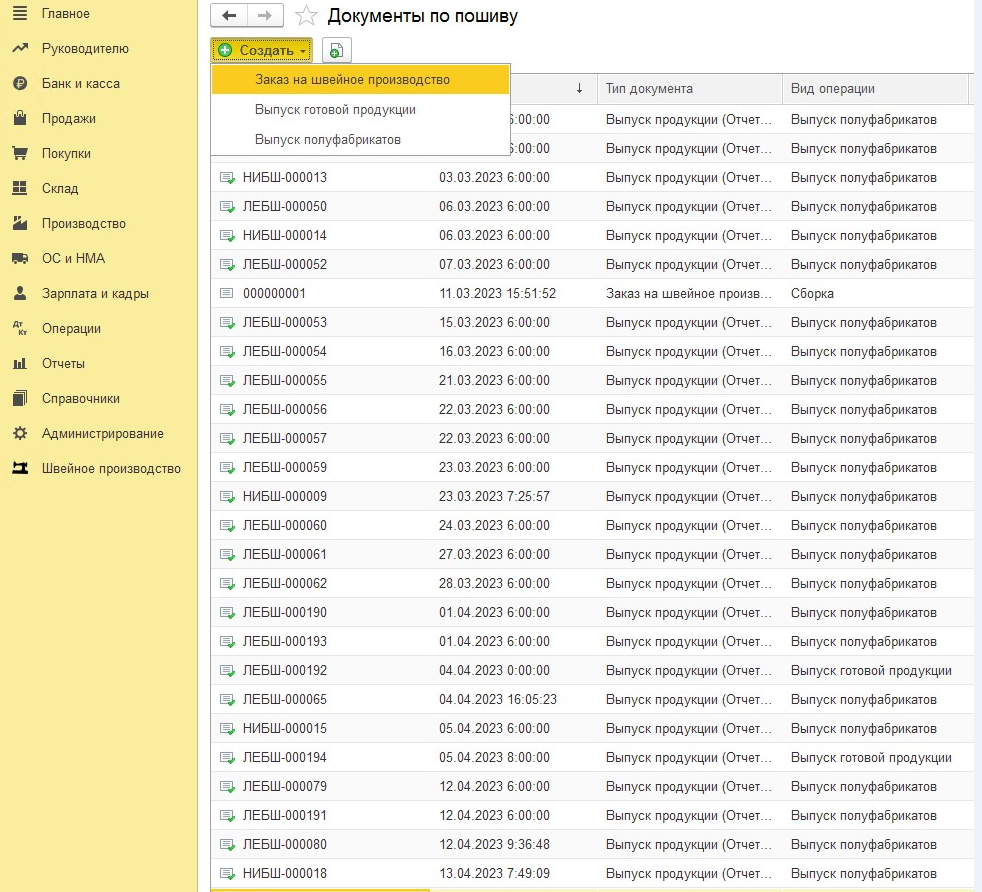Open Главное section label

pyautogui.click(x=66, y=13)
